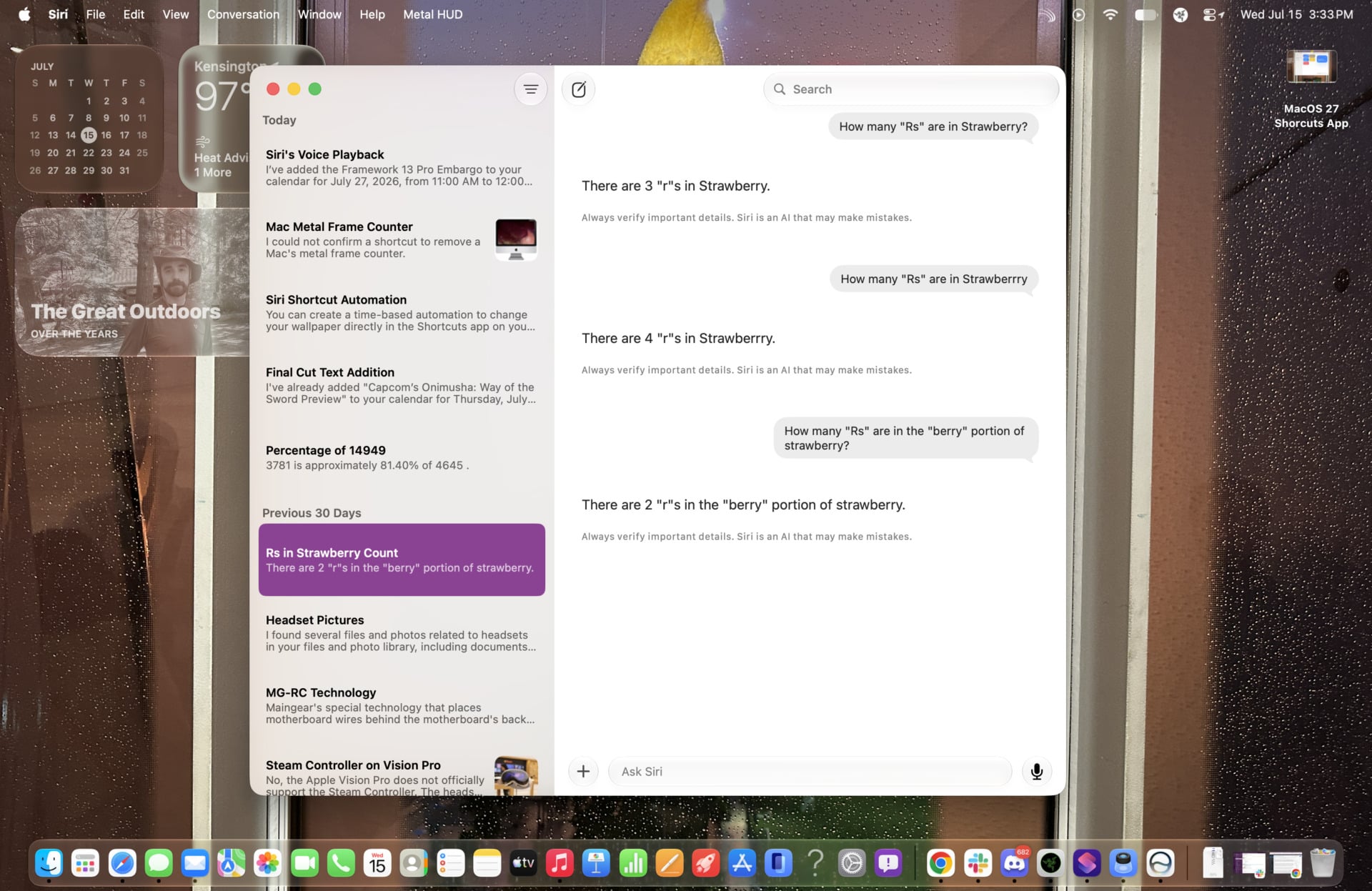Activate the microphone dictation button
1372x891 pixels.
point(1036,772)
